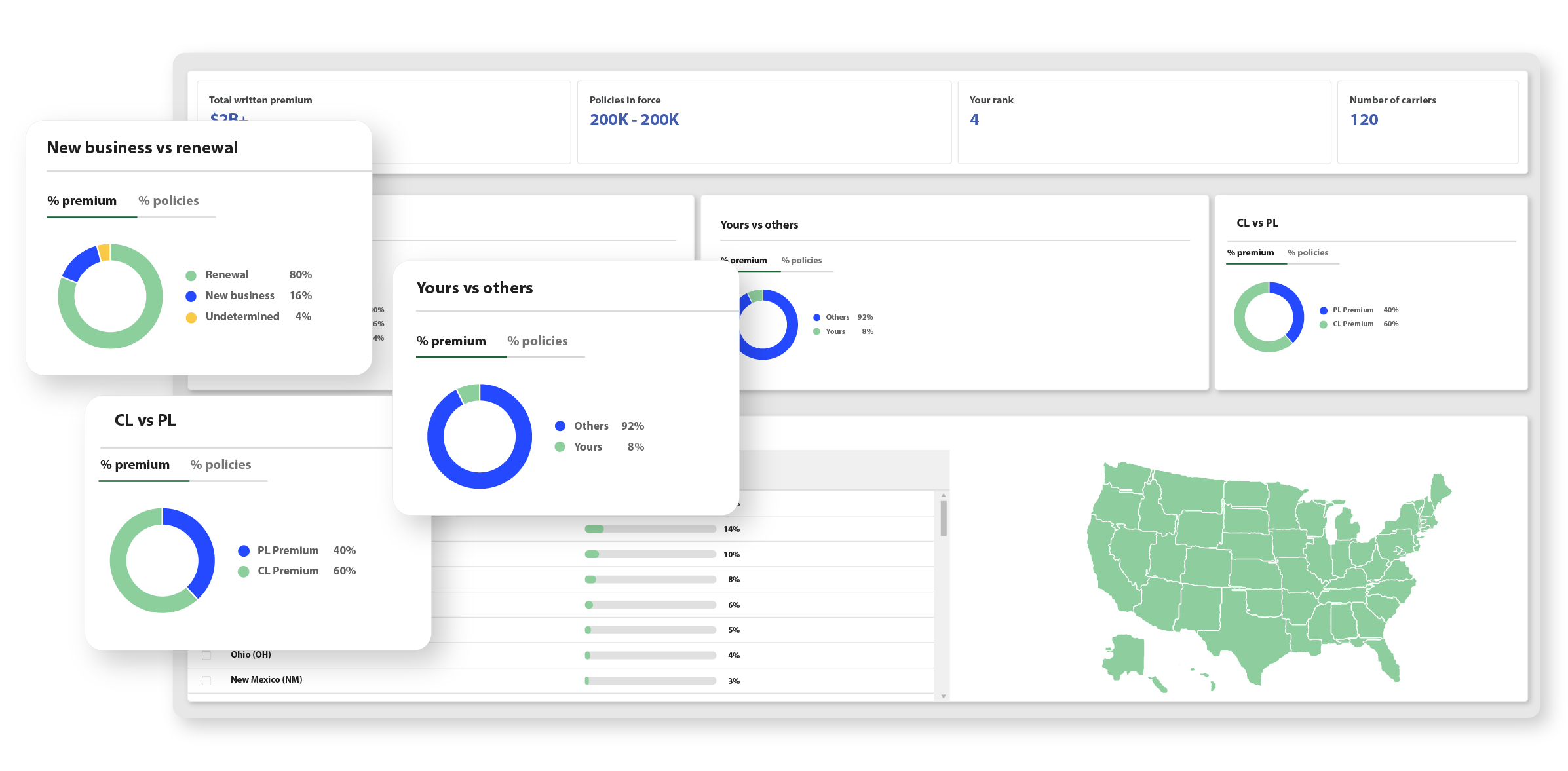Click donut chart in background dashboard CL vs PL panel
The height and width of the screenshot is (771, 1568).
click(1269, 317)
